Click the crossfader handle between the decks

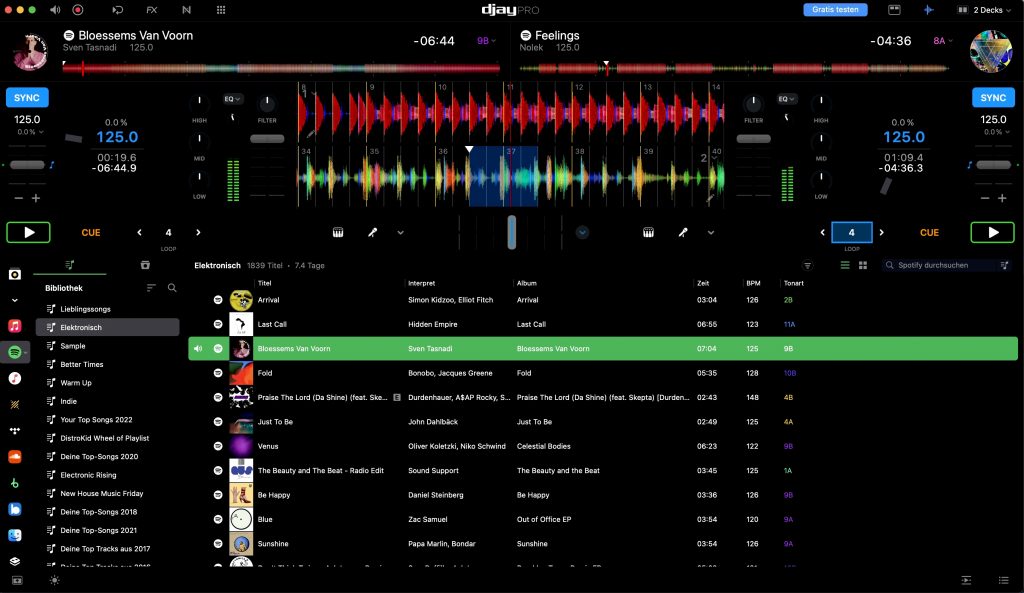click(511, 232)
